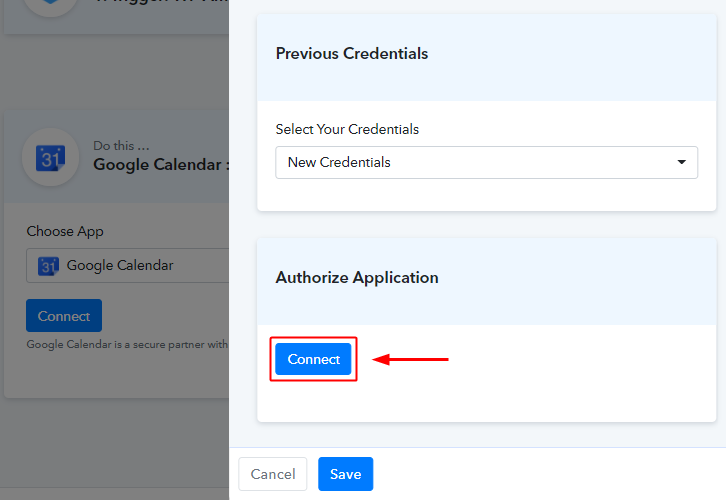
Task: Cancel the credentials dialog
Action: point(273,474)
